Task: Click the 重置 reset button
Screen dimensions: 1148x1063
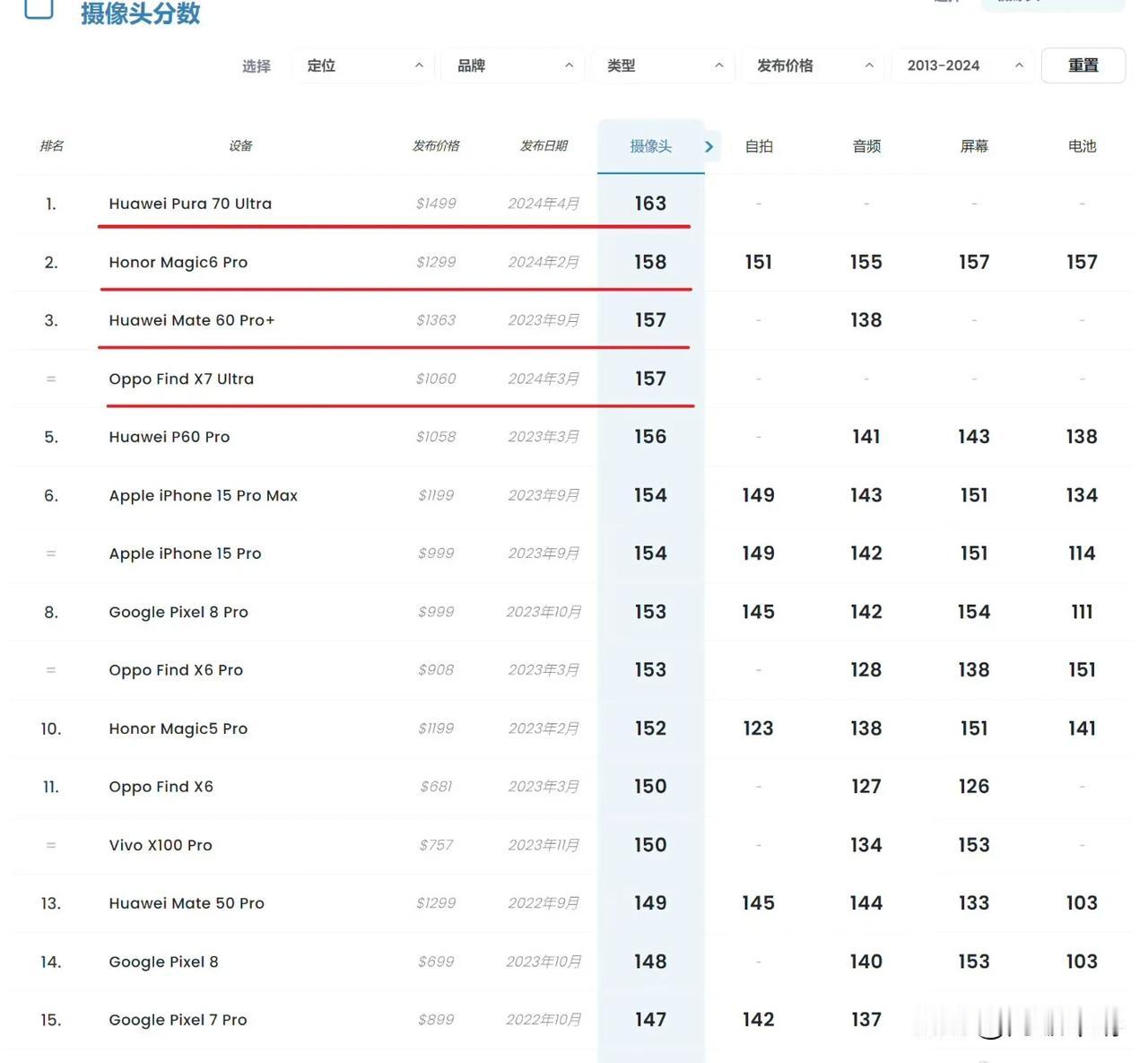Action: click(x=1083, y=65)
